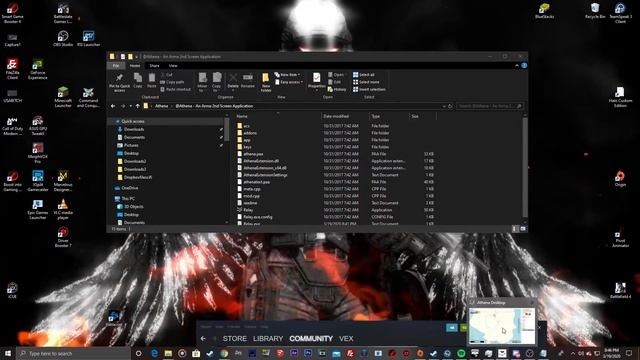Select the keys folder in file list
Viewport: 640px width, 360px height.
[x=247, y=147]
